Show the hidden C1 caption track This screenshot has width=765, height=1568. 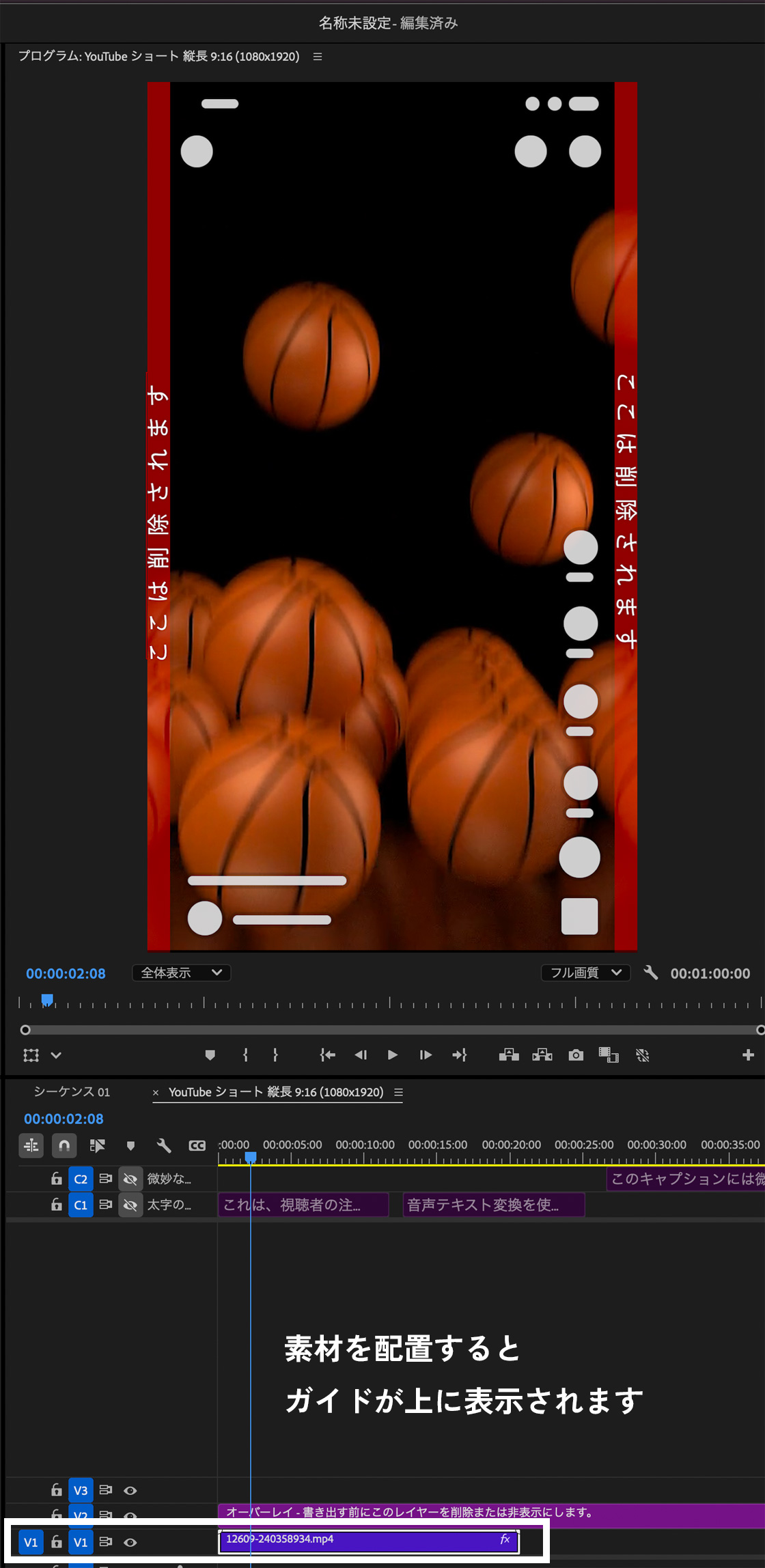tap(130, 1205)
